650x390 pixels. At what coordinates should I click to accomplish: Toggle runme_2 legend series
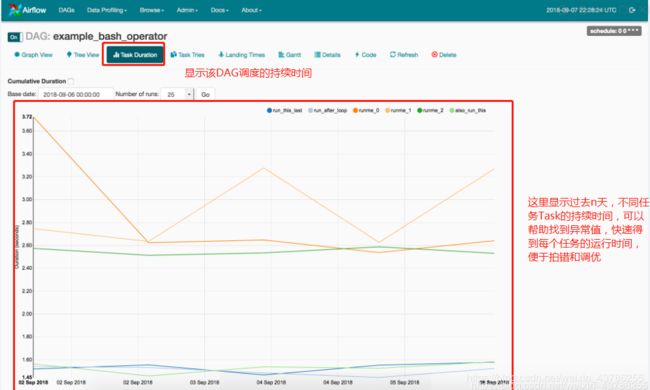click(430, 110)
